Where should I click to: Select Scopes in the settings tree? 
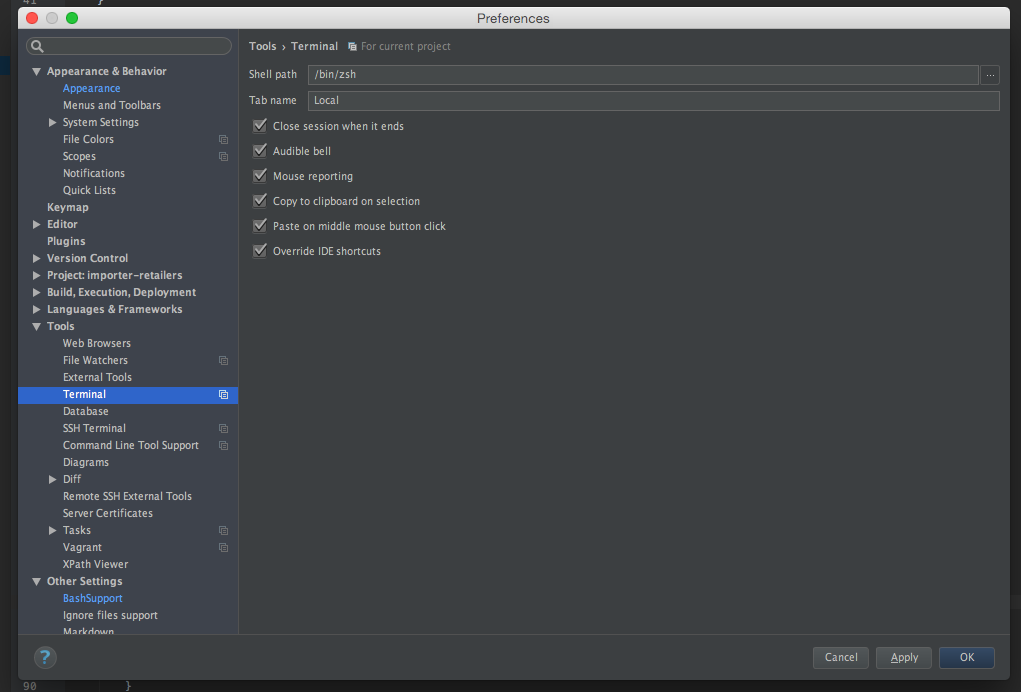click(79, 156)
